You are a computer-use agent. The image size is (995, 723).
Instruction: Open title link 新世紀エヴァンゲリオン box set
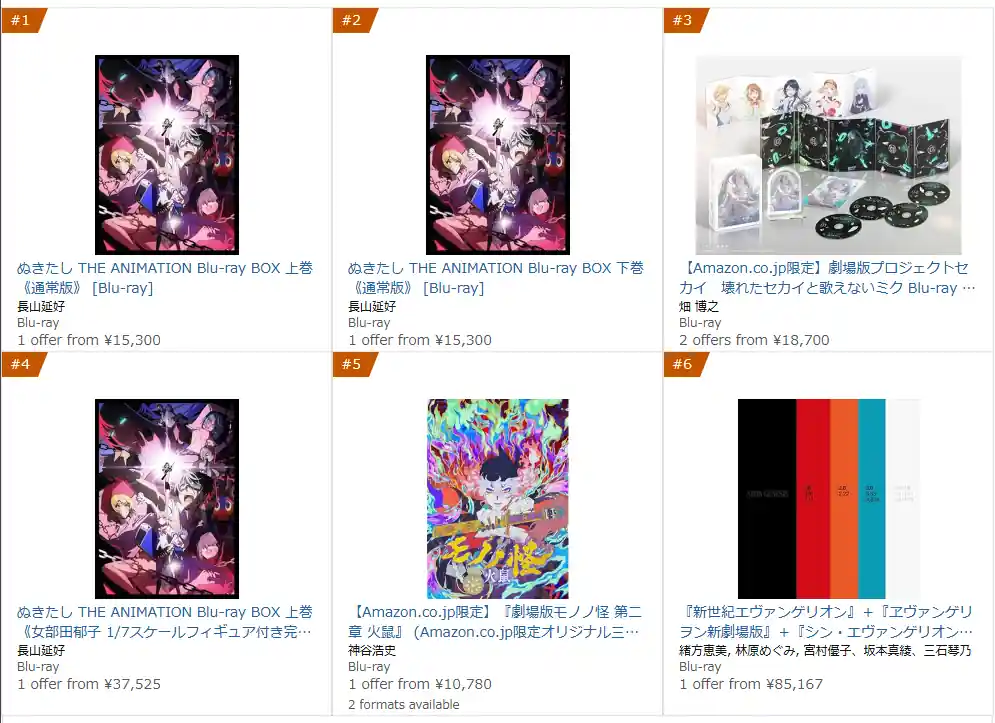(826, 622)
